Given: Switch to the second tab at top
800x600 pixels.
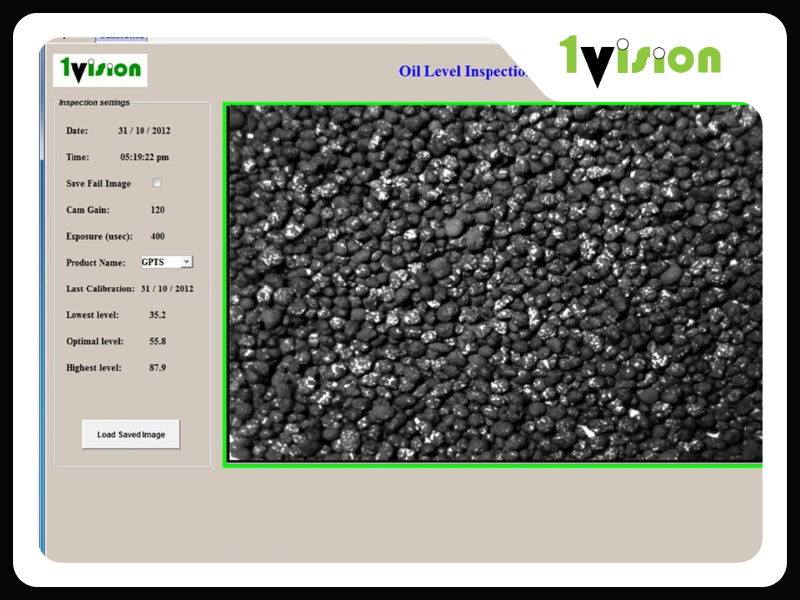Looking at the screenshot, I should [x=120, y=38].
